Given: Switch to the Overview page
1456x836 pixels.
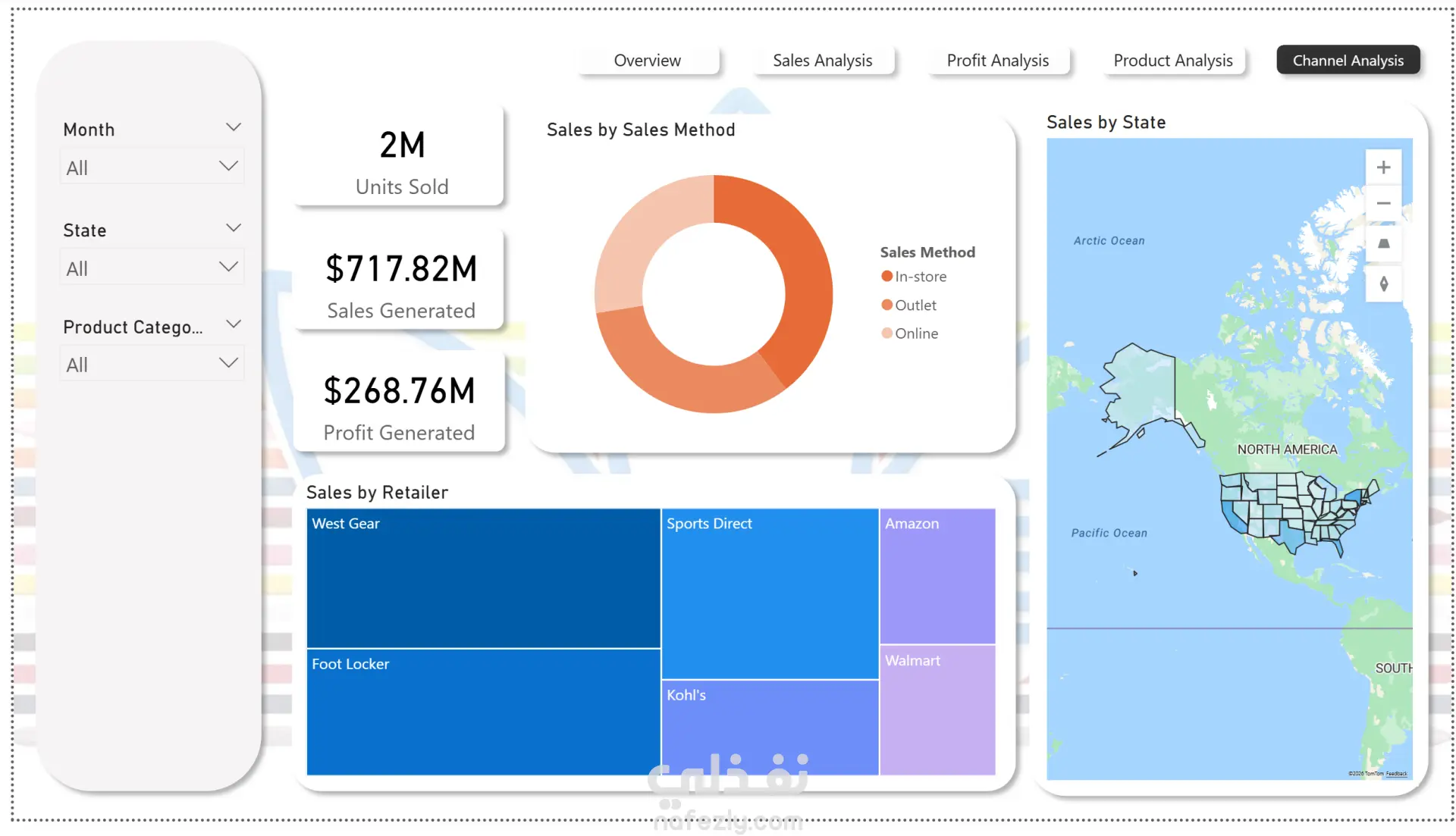Looking at the screenshot, I should click(648, 61).
